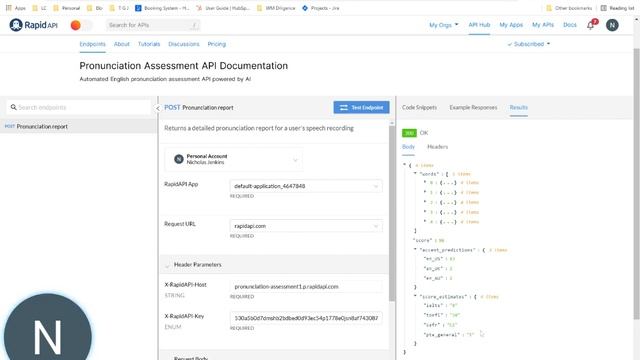Toggle the orange theme switch
640x360 pixels.
(x=81, y=25)
